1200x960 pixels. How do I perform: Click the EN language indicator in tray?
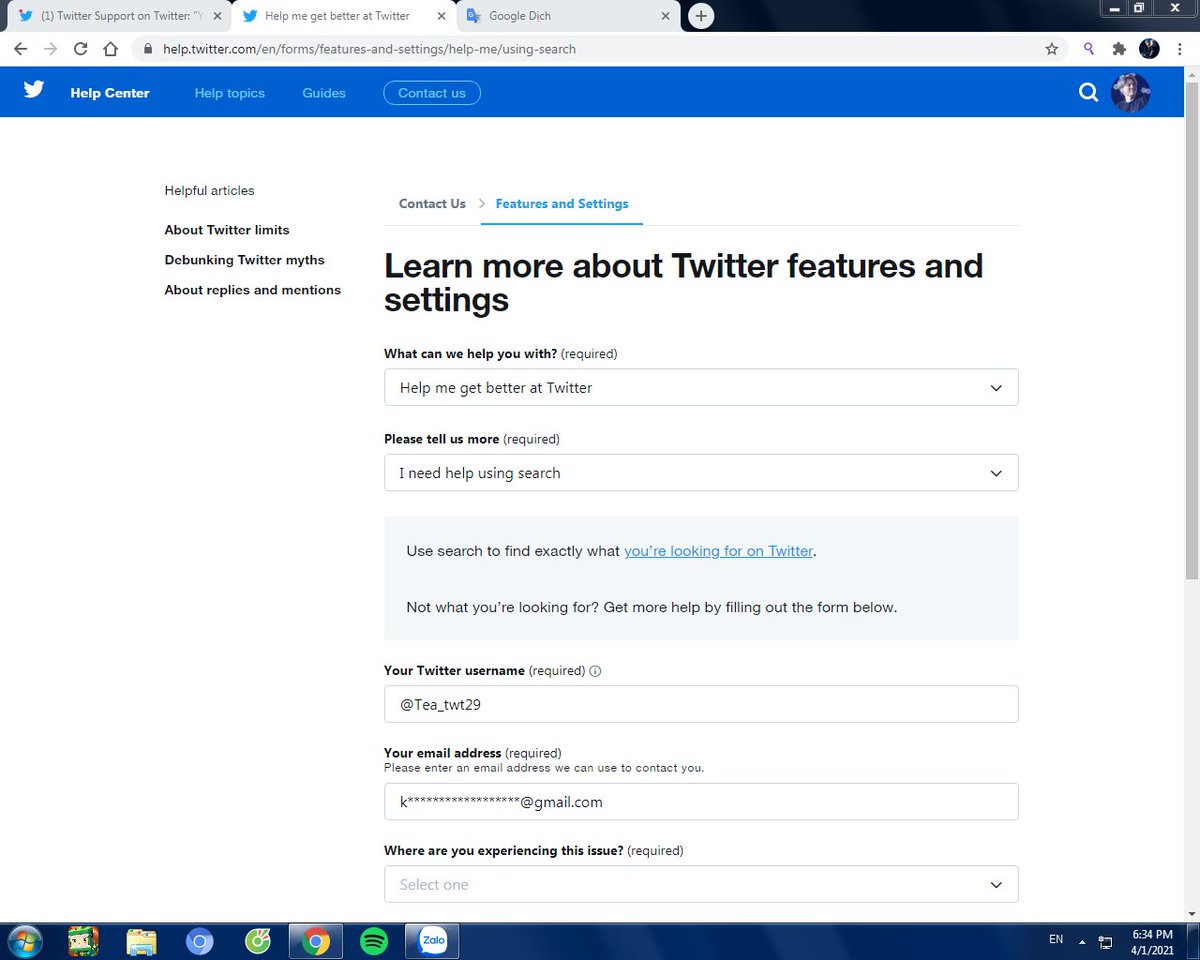coord(1056,940)
